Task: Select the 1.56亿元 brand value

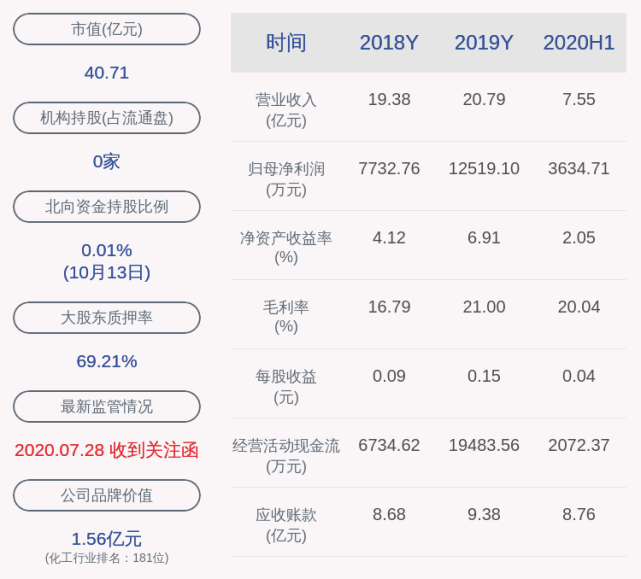Action: point(107,539)
